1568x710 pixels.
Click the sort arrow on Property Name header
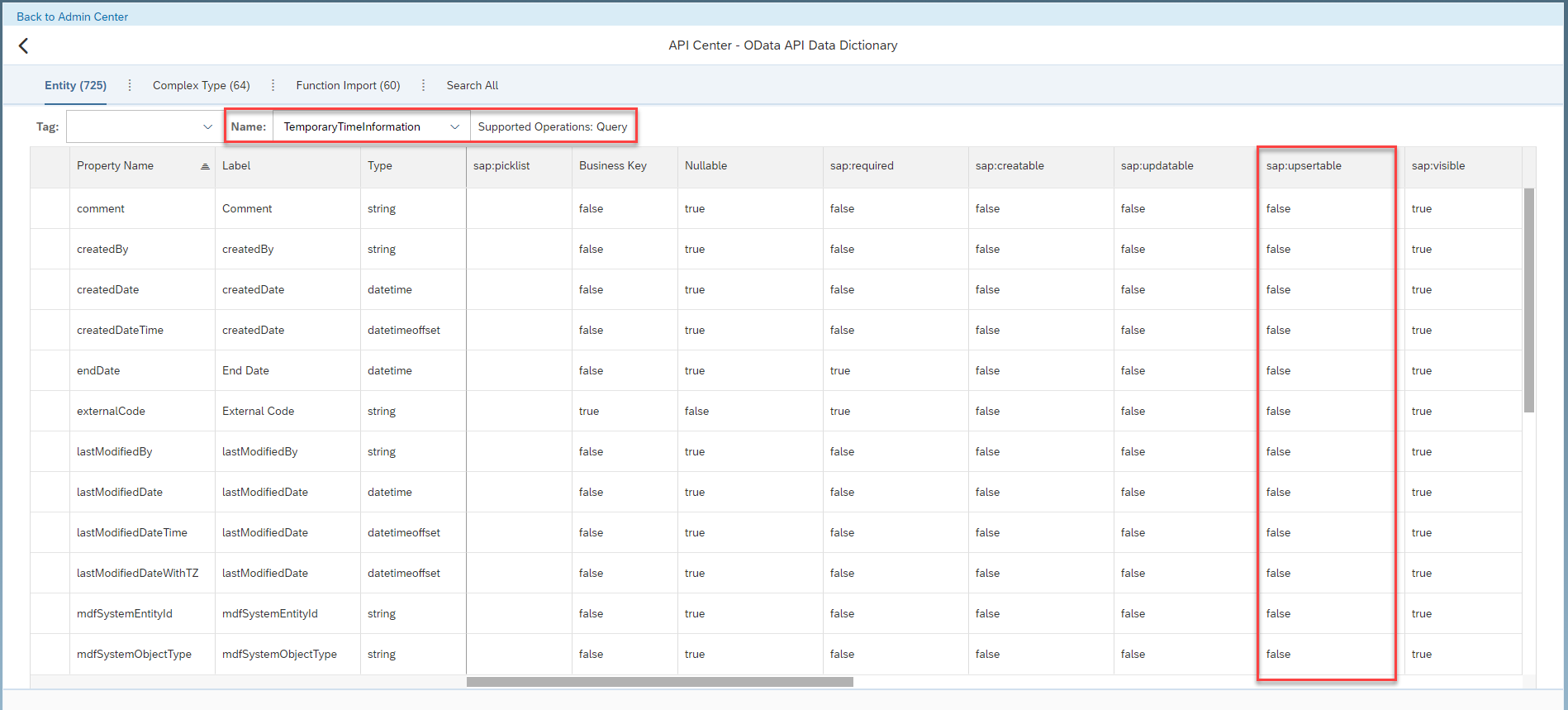(x=205, y=166)
